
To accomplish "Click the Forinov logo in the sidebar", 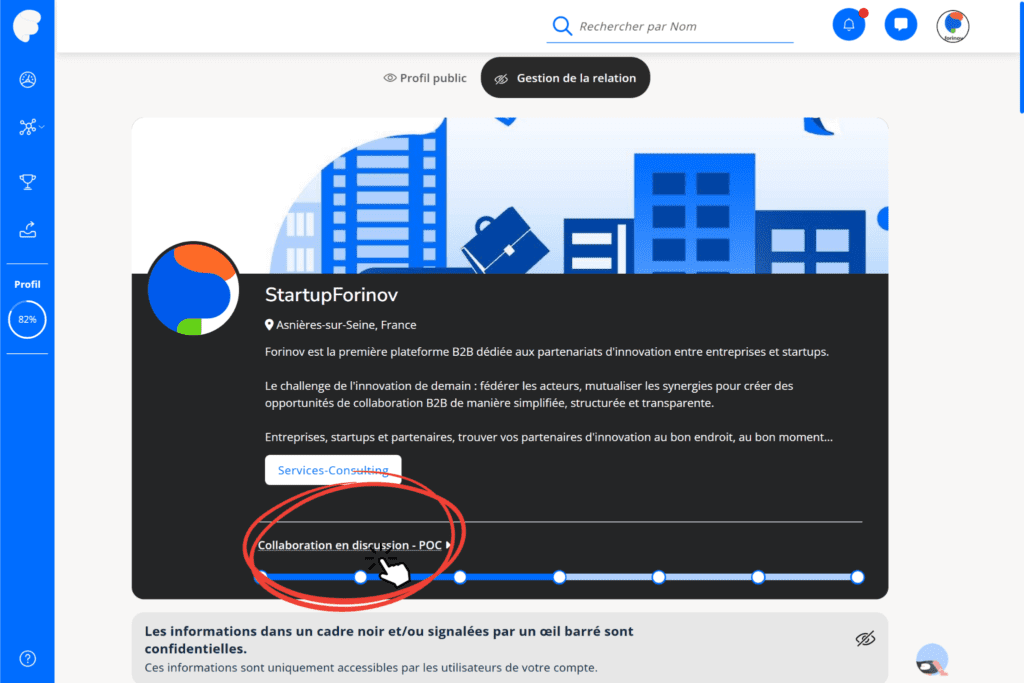I will pyautogui.click(x=27, y=25).
